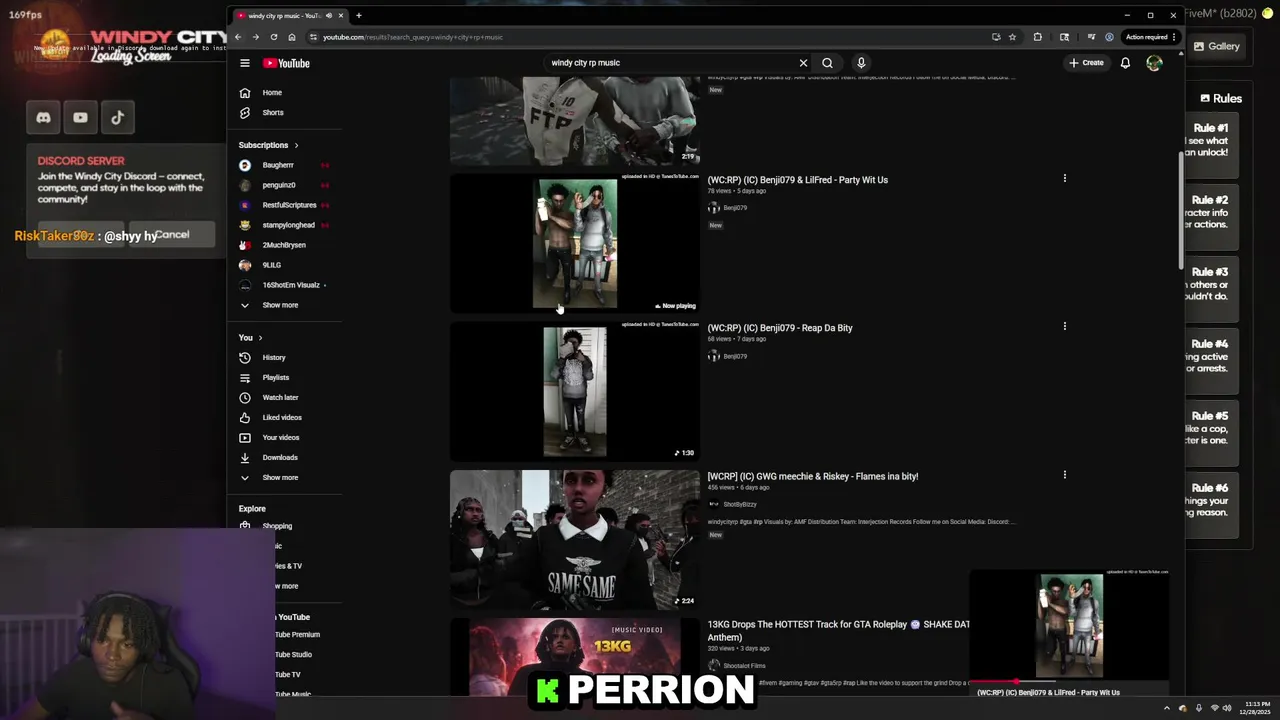Click the YouTube logo
This screenshot has height=720, width=1280.
click(287, 63)
